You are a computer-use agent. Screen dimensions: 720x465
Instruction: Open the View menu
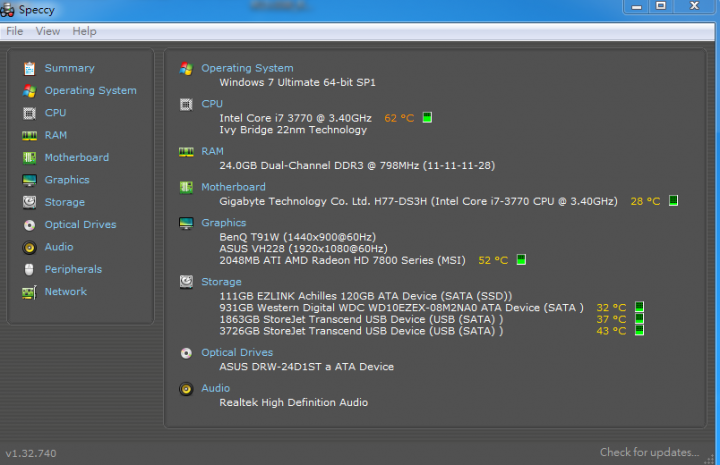48,31
